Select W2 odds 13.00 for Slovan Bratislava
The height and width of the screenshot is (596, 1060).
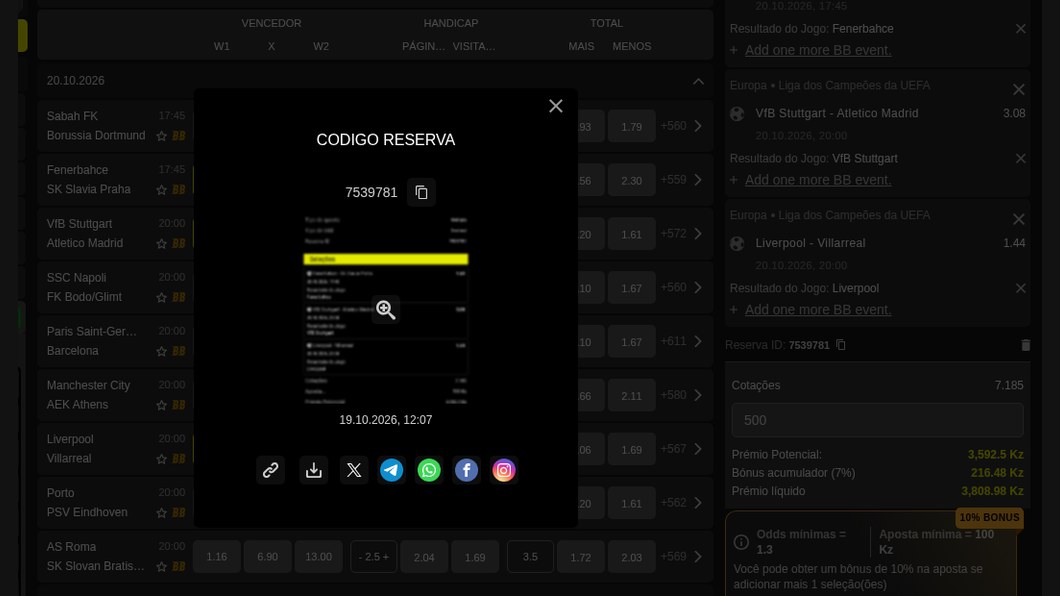(x=318, y=557)
